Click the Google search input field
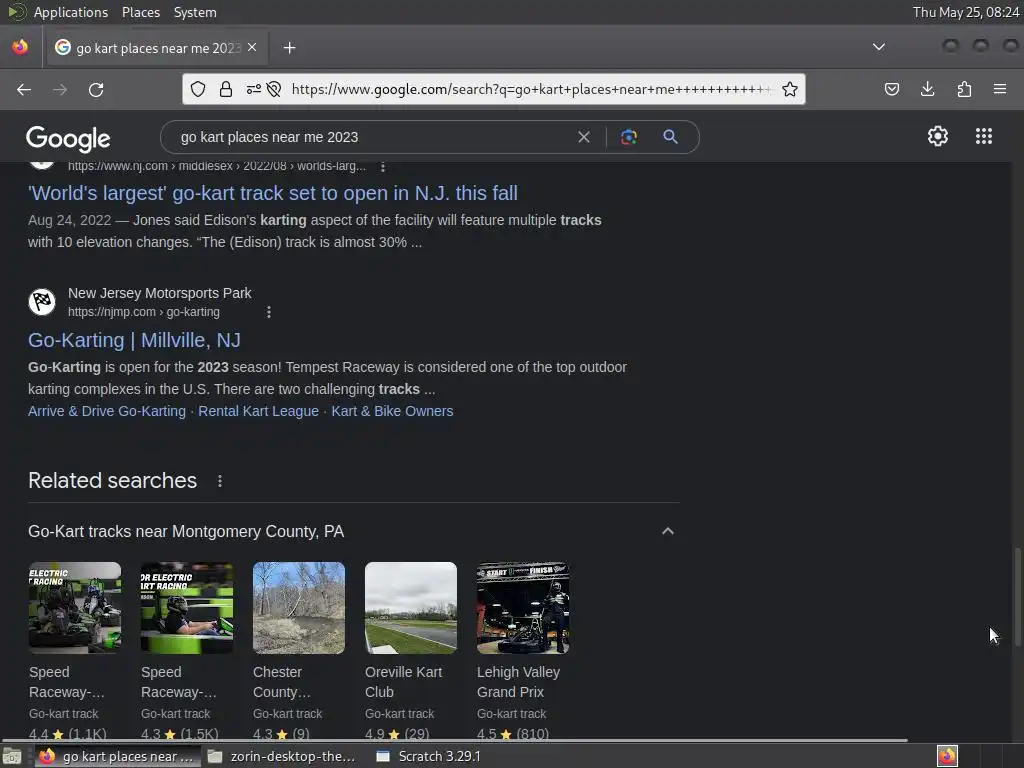 click(x=372, y=137)
